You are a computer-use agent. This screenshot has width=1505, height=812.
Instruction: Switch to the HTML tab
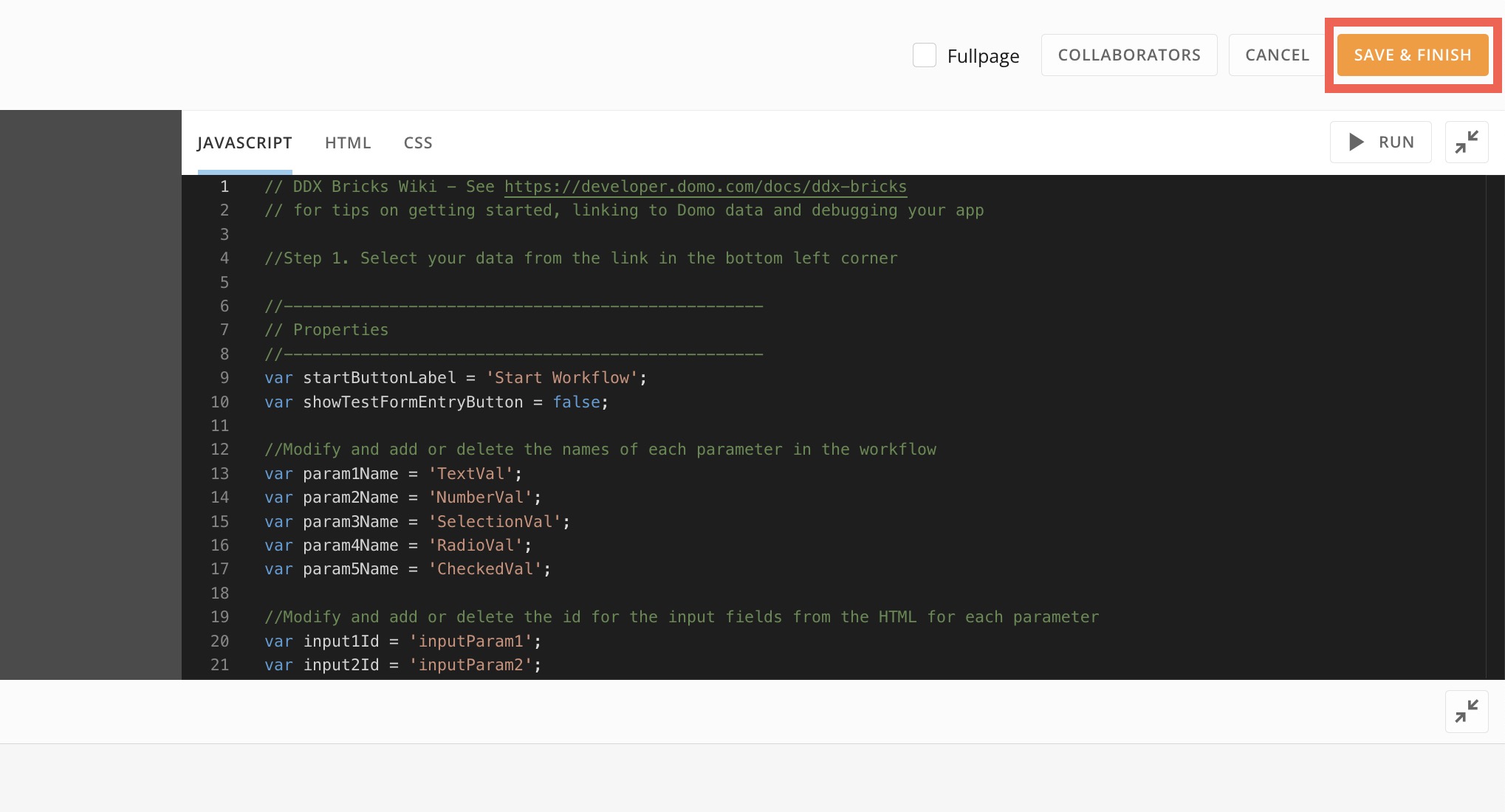click(x=347, y=142)
